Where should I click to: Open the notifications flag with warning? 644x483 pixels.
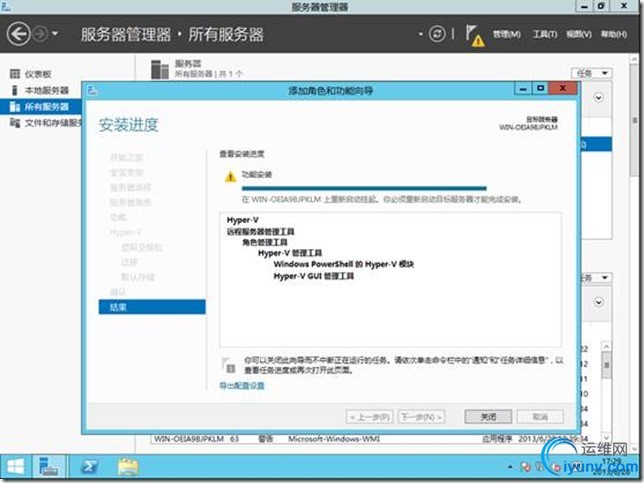(x=475, y=35)
